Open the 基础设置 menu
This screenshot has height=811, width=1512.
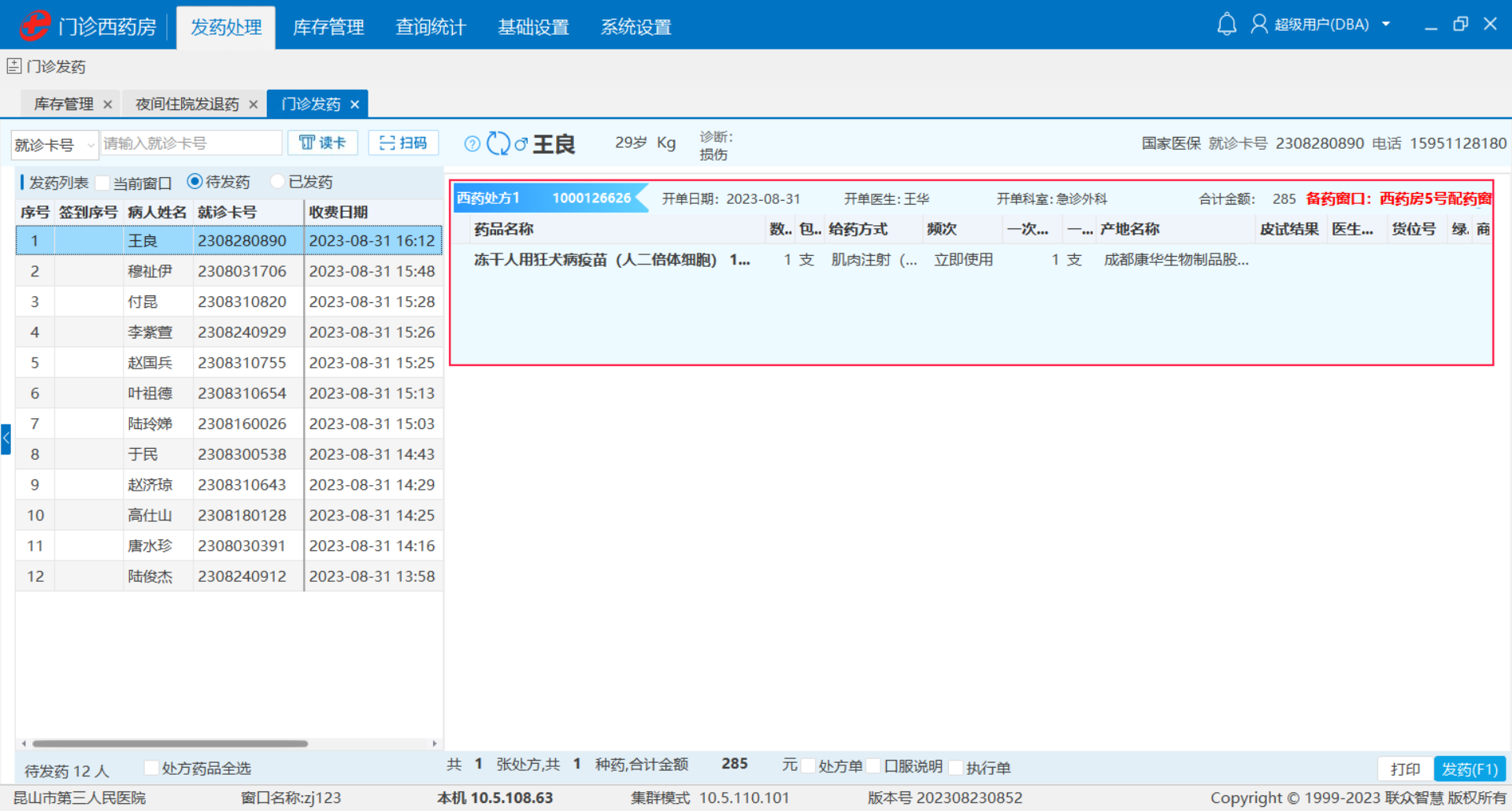pos(533,28)
